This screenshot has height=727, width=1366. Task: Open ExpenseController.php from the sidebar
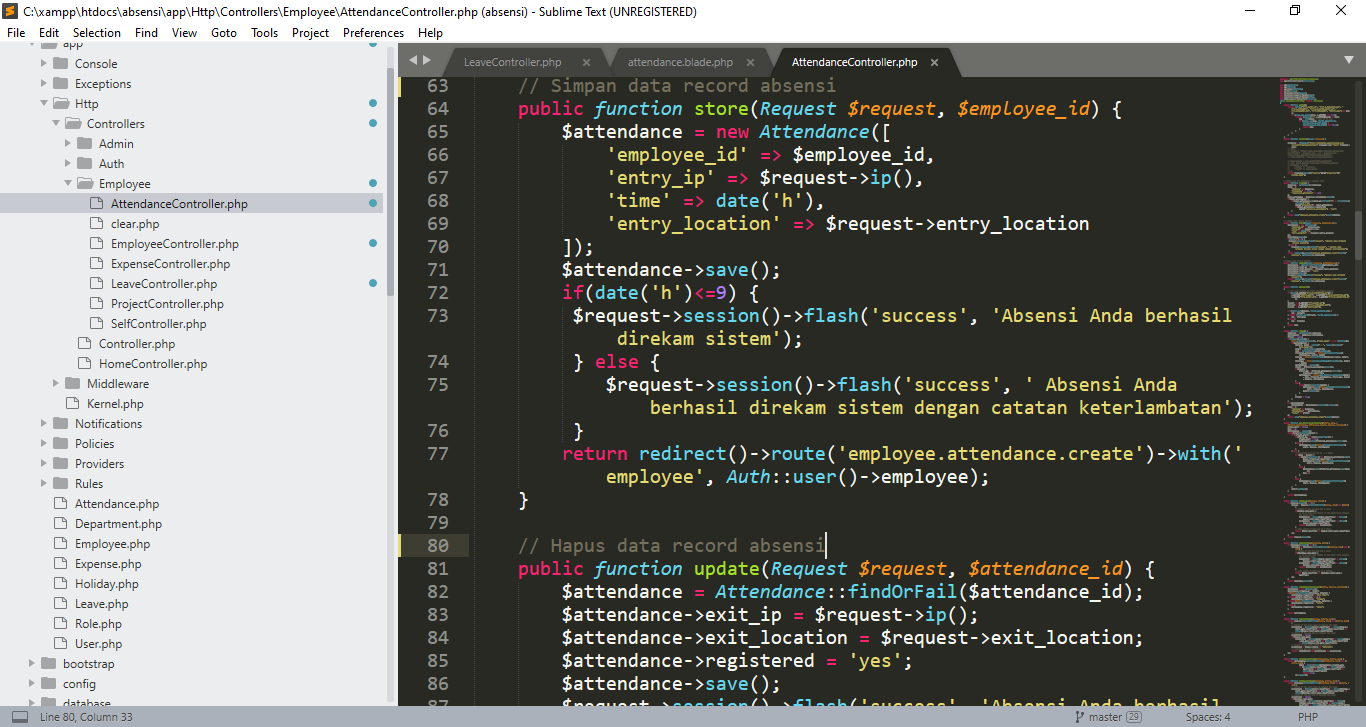(170, 263)
